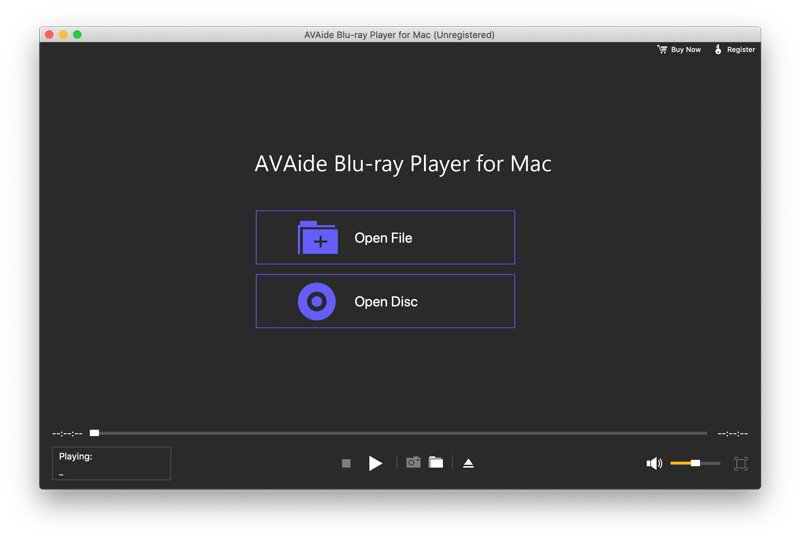Stop playback with the stop button
Screen dimensions: 800x541
pos(346,463)
